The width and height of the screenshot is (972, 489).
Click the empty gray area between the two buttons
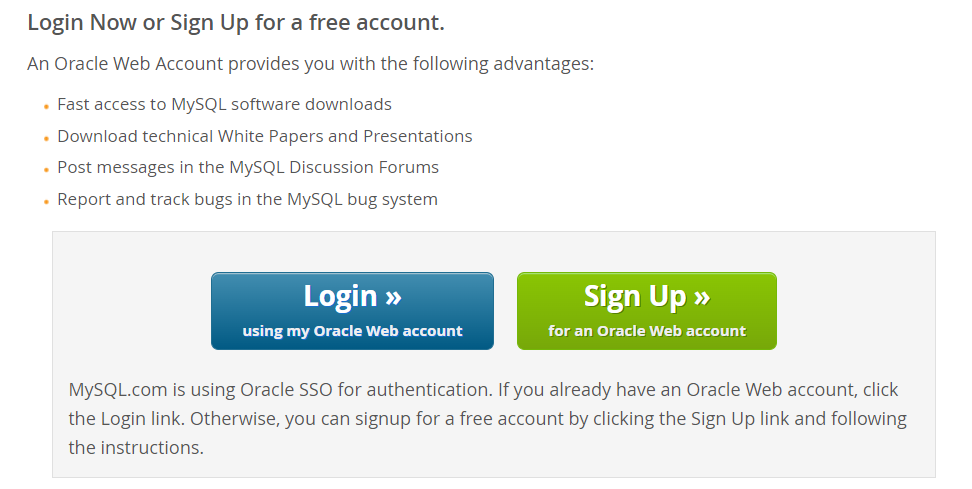point(505,310)
